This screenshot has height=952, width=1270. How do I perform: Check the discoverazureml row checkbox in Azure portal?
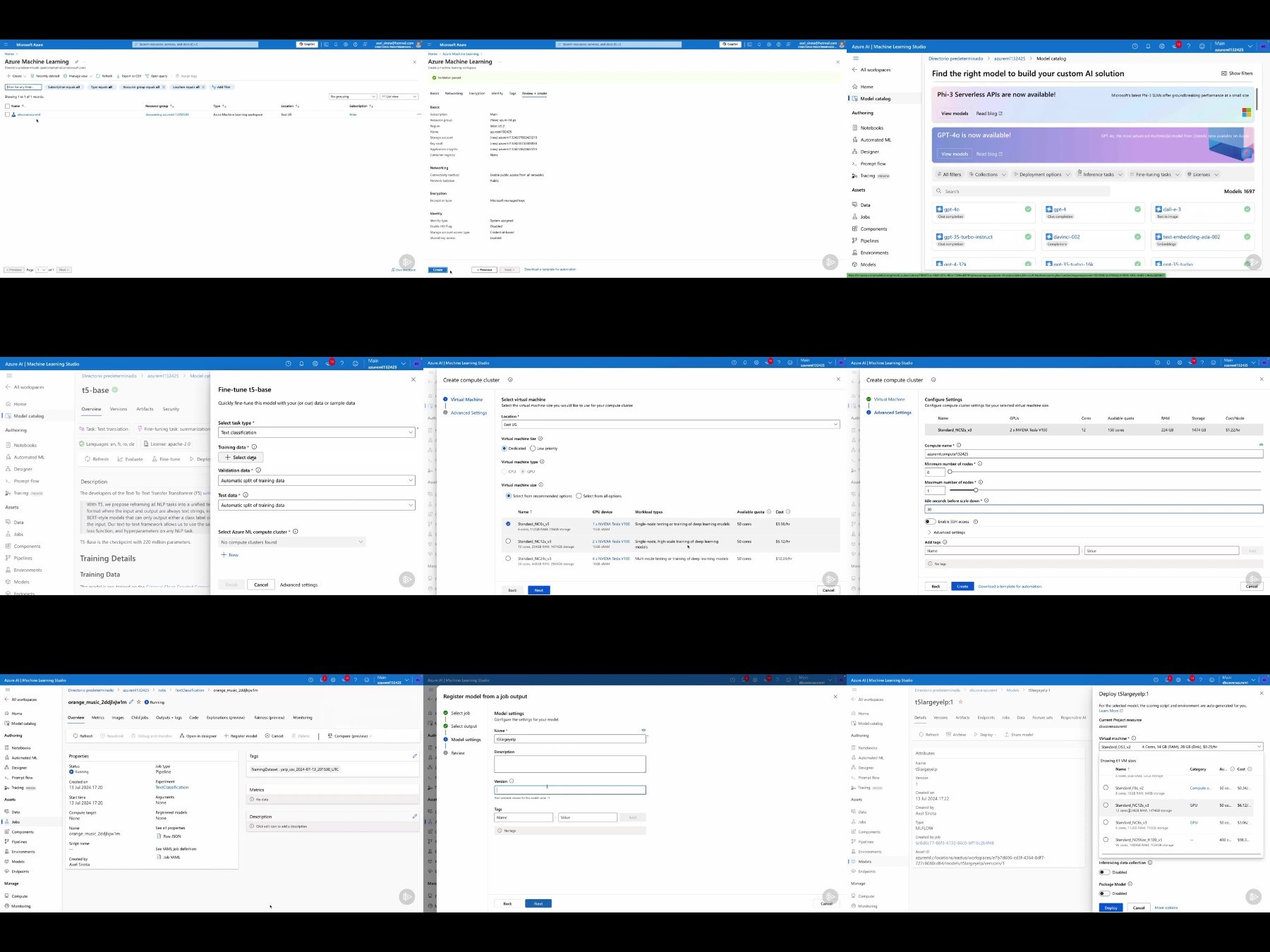(x=7, y=114)
